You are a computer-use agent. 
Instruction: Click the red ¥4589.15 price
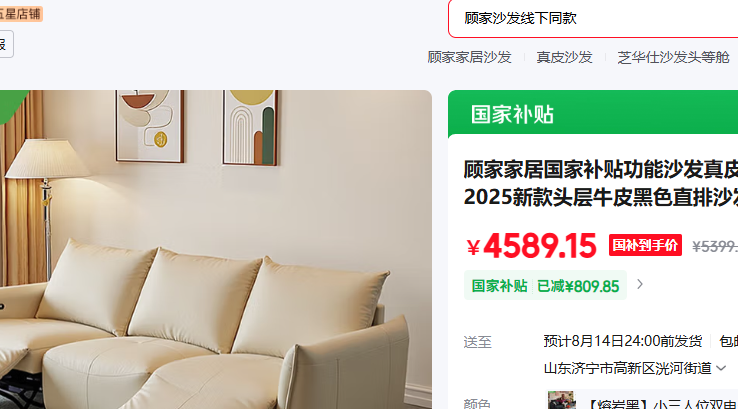point(531,246)
